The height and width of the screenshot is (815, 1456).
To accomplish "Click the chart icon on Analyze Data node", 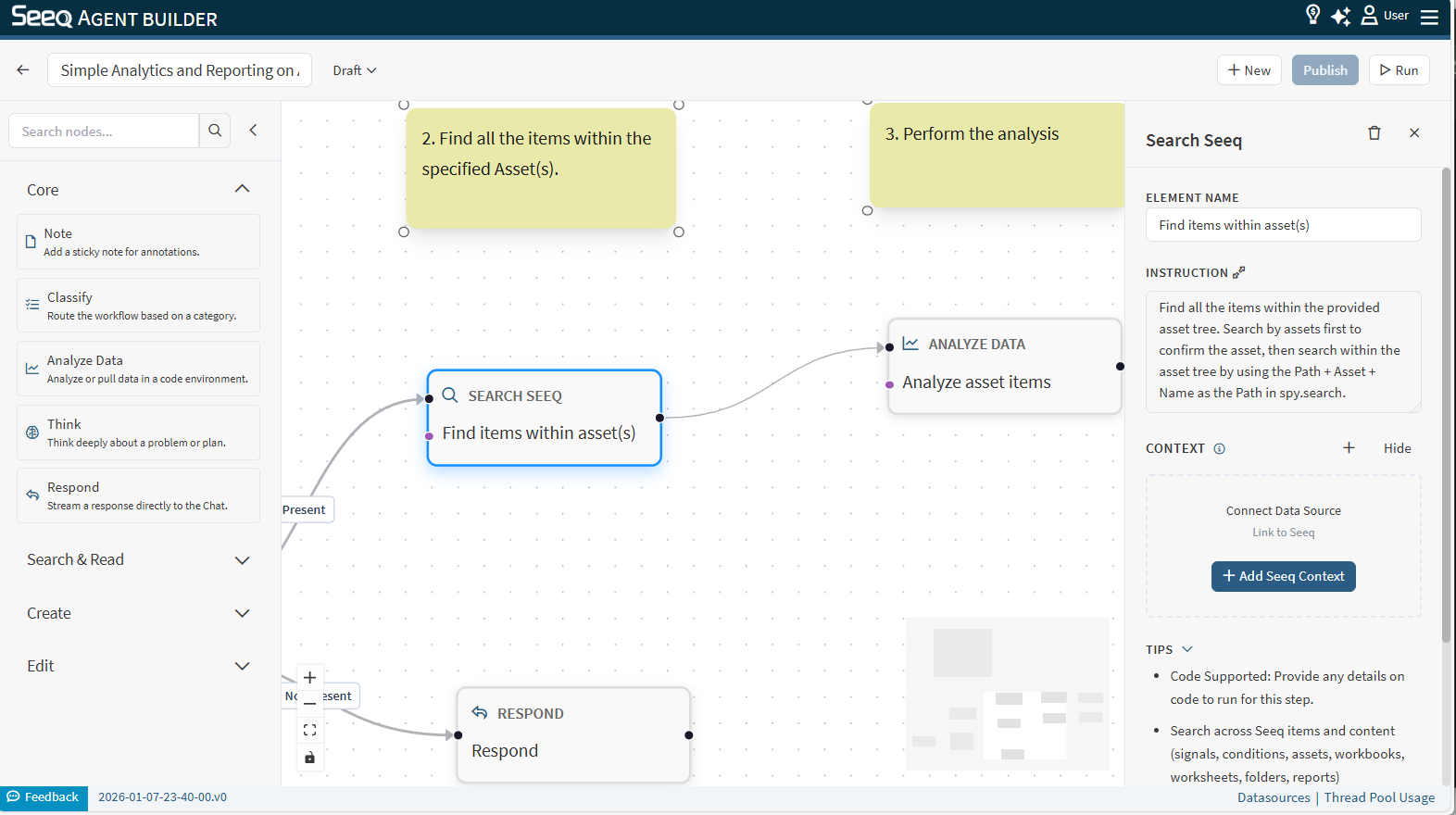I will 910,344.
